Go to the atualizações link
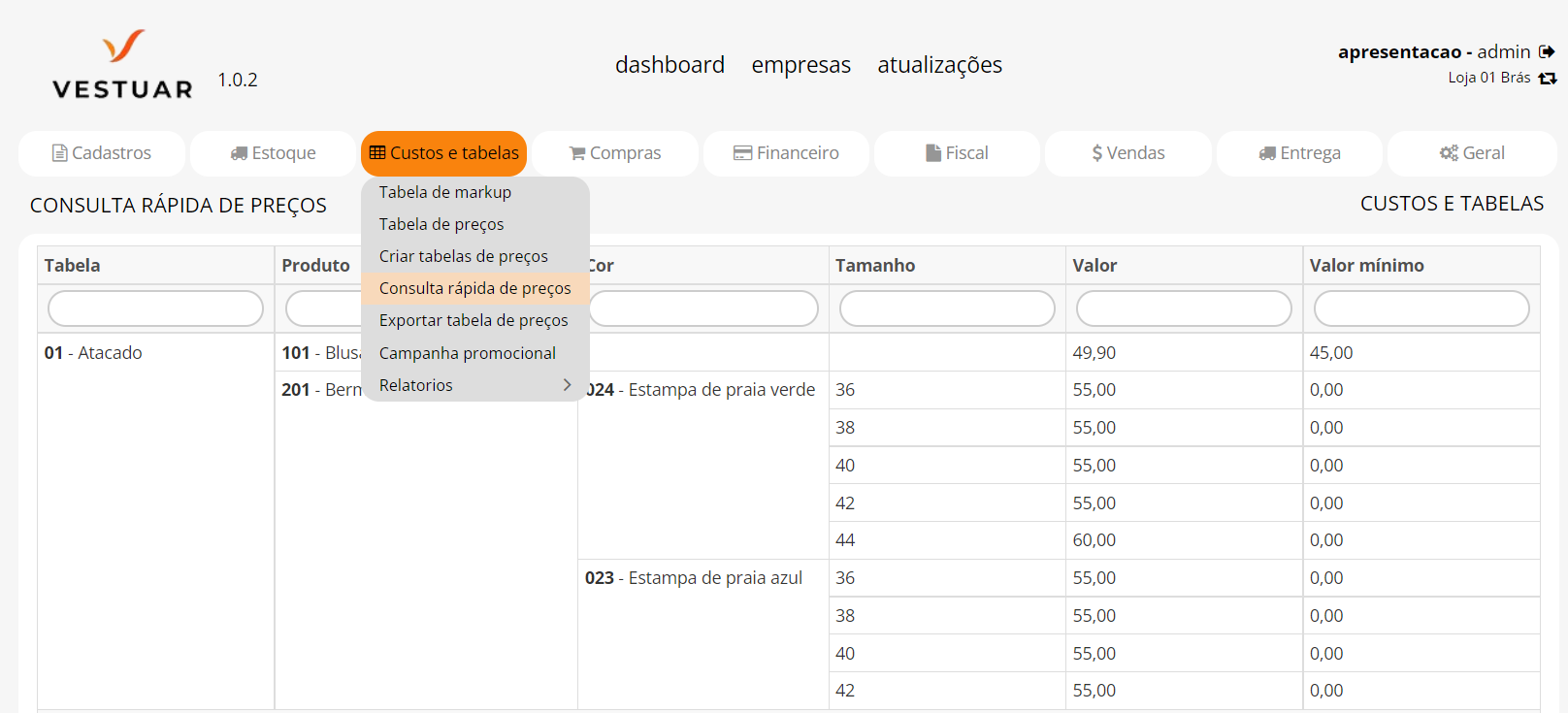The height and width of the screenshot is (713, 1568). [939, 65]
